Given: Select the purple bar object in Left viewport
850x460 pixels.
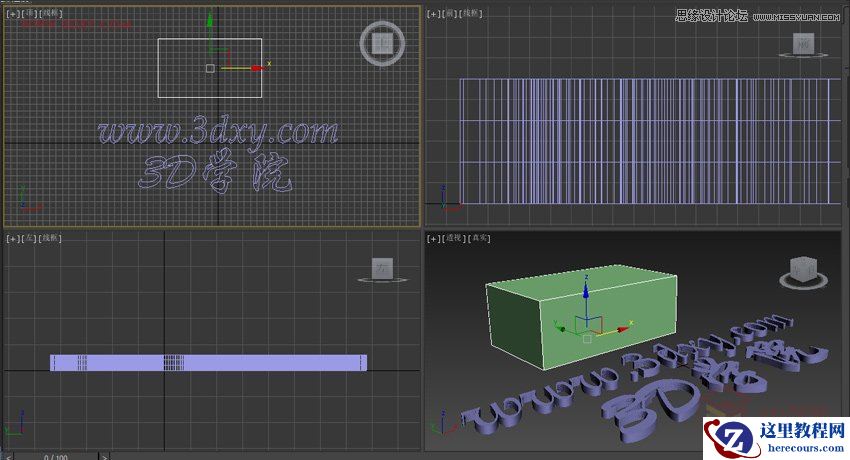Looking at the screenshot, I should [x=208, y=363].
